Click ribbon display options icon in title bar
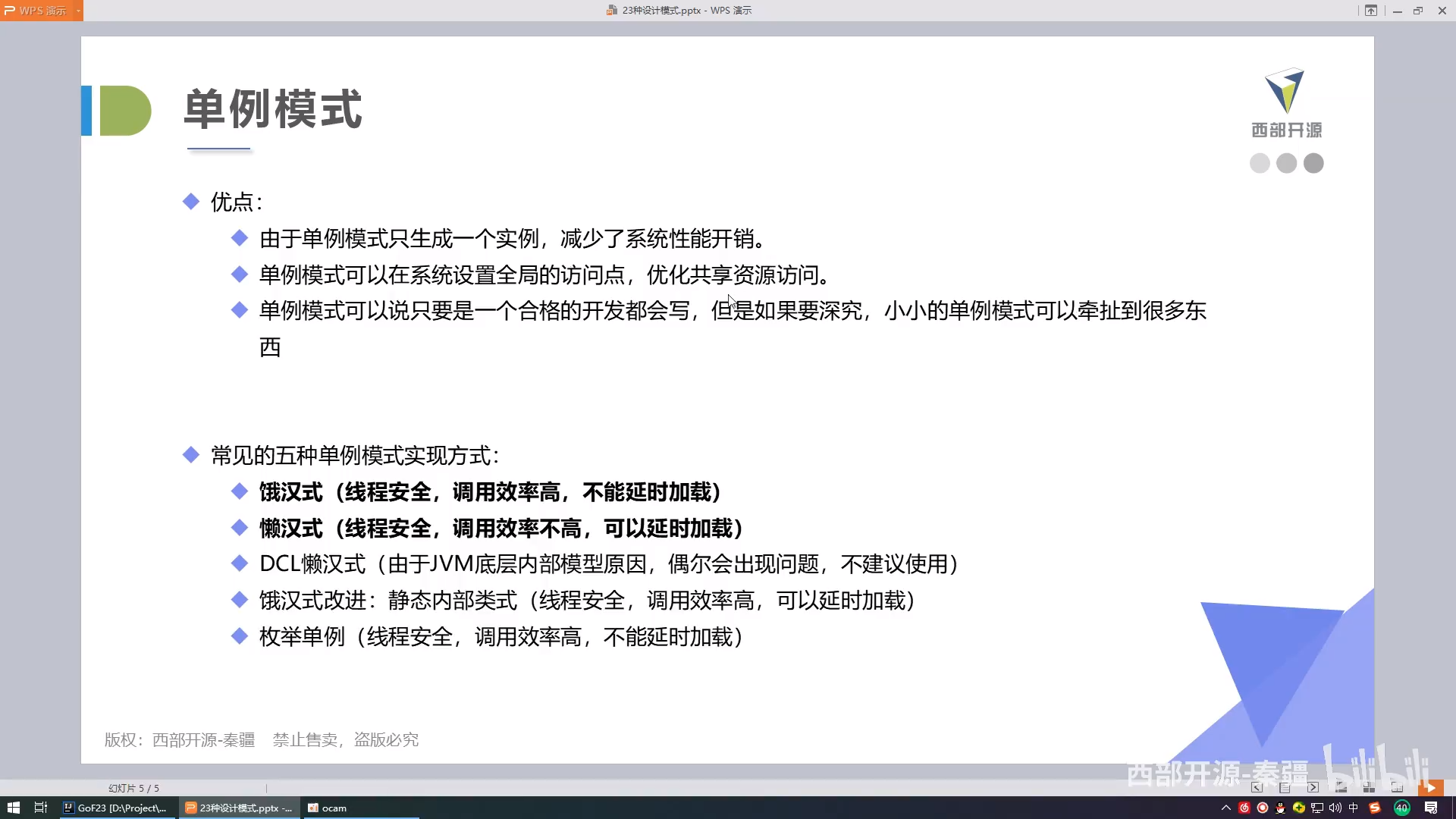The width and height of the screenshot is (1456, 819). (1371, 11)
